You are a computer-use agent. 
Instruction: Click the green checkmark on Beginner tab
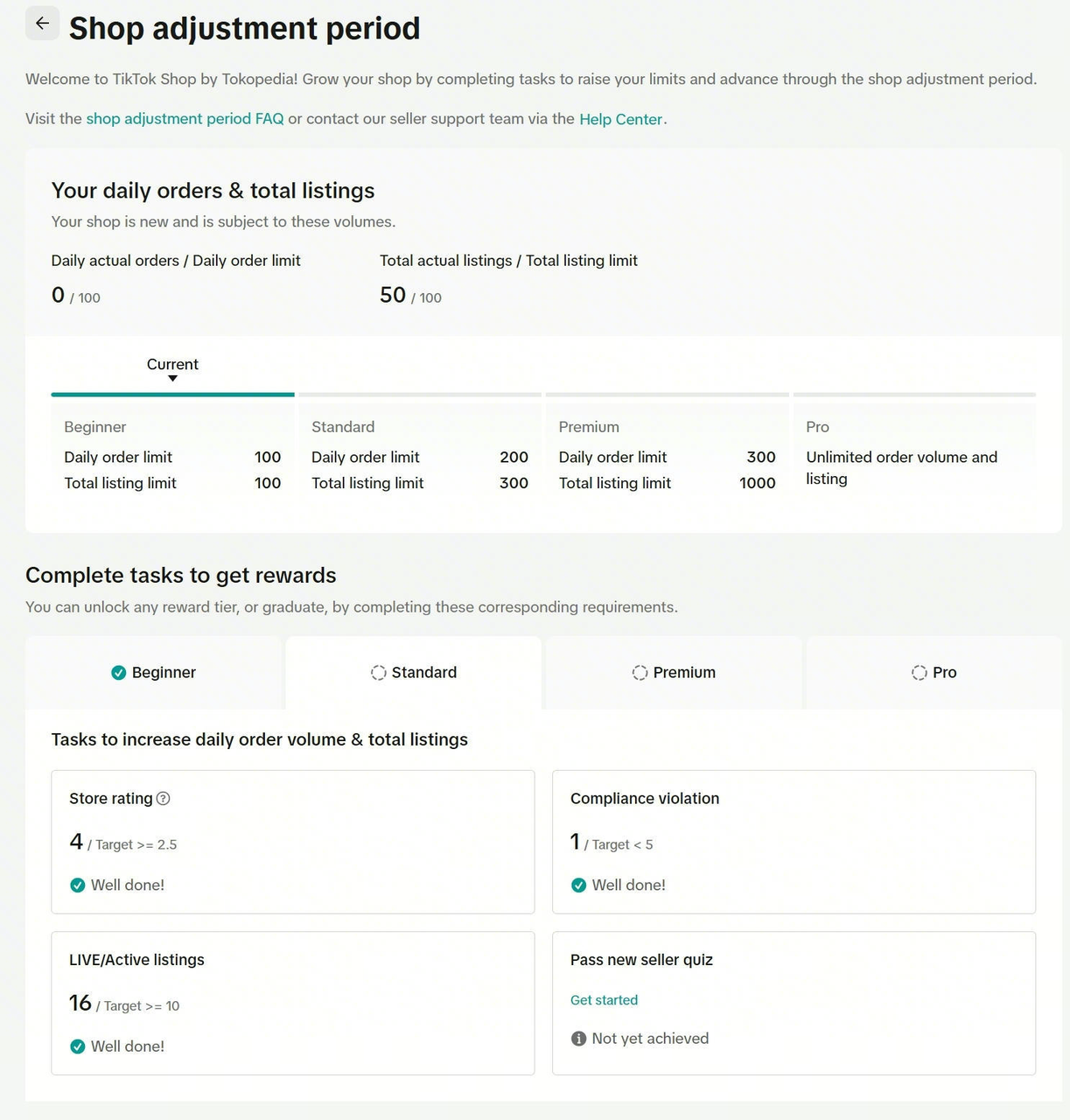coord(119,672)
